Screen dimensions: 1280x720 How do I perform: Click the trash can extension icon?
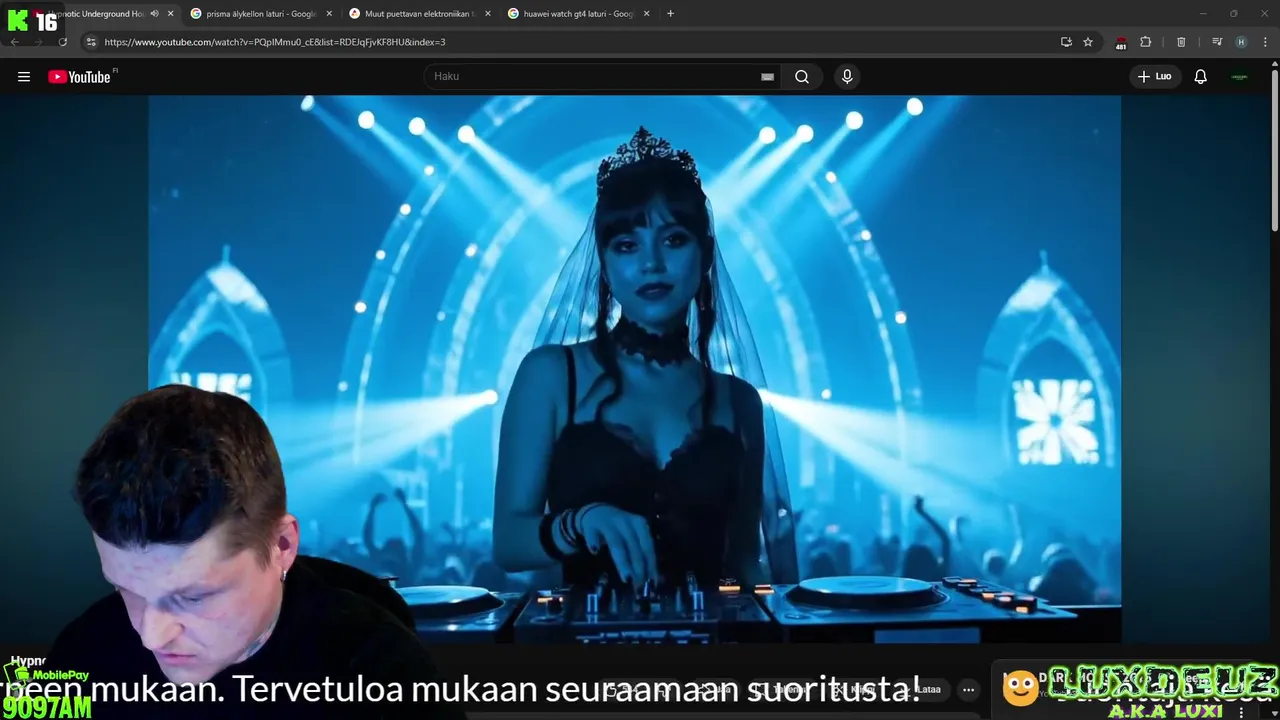(x=1181, y=42)
